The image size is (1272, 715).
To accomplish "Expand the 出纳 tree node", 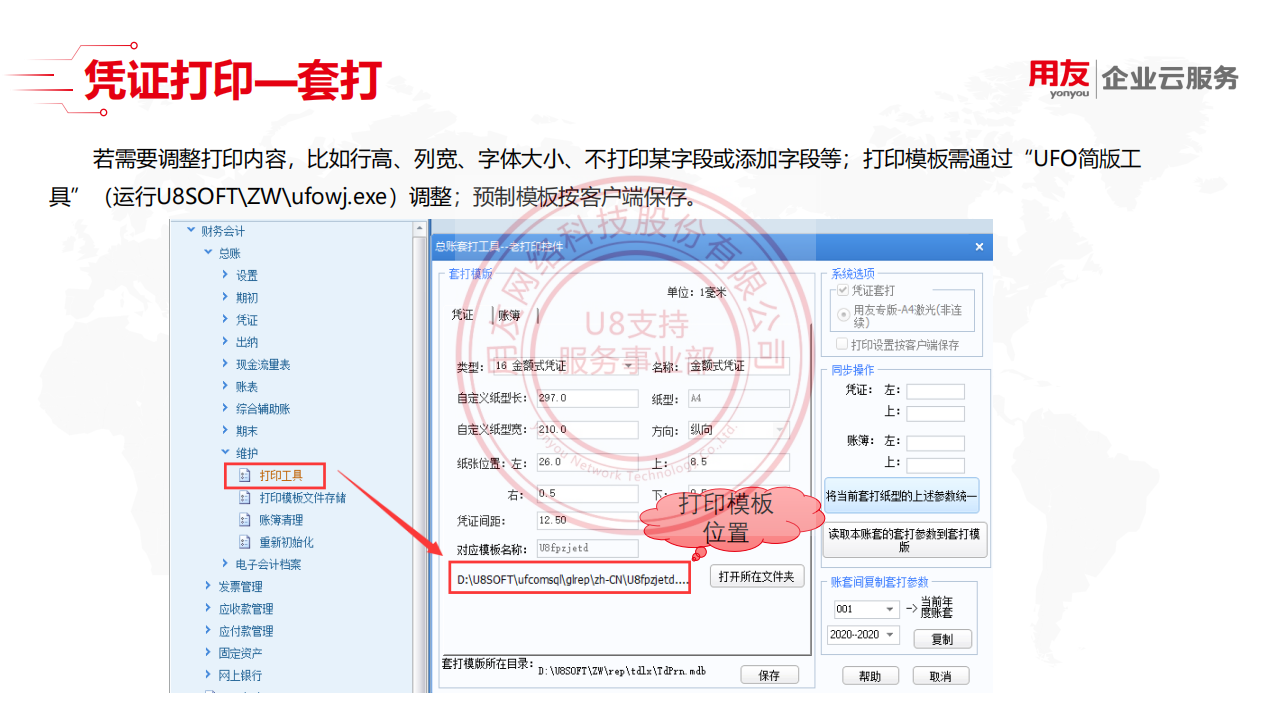I will coord(225,342).
